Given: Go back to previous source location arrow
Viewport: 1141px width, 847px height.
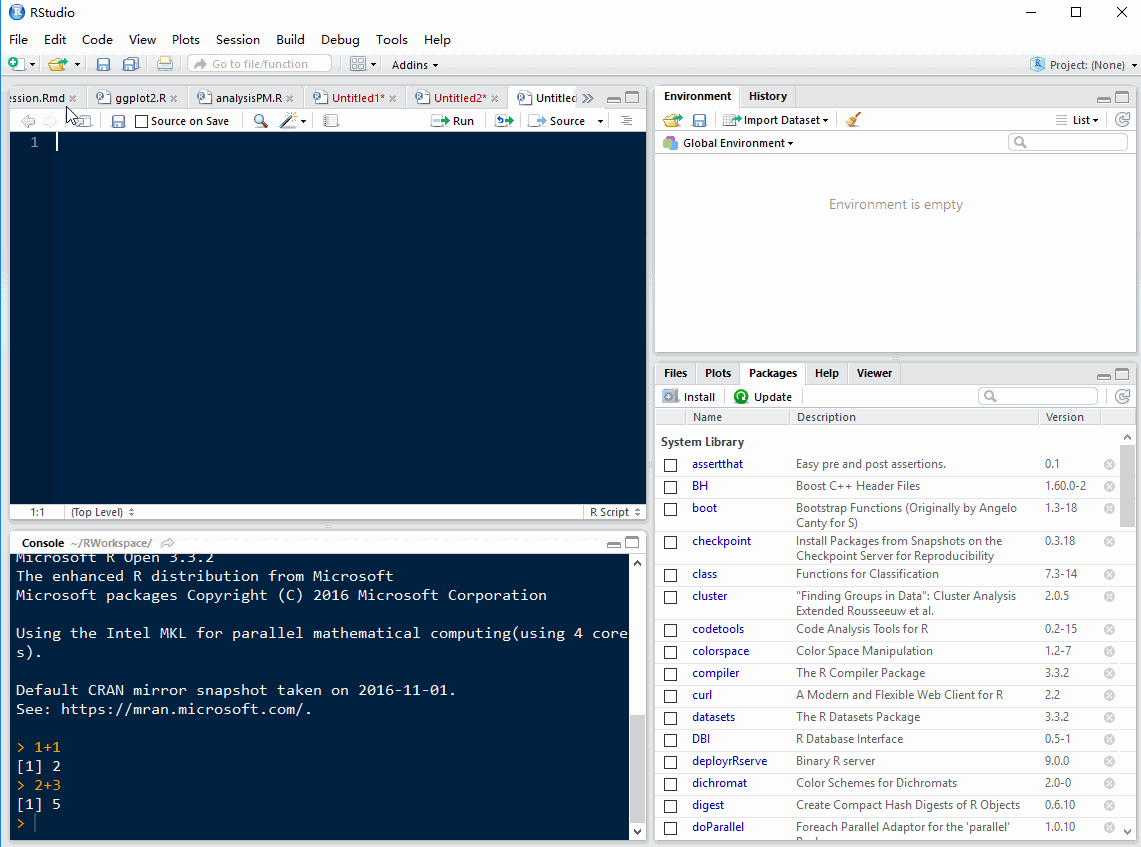Looking at the screenshot, I should (x=28, y=121).
